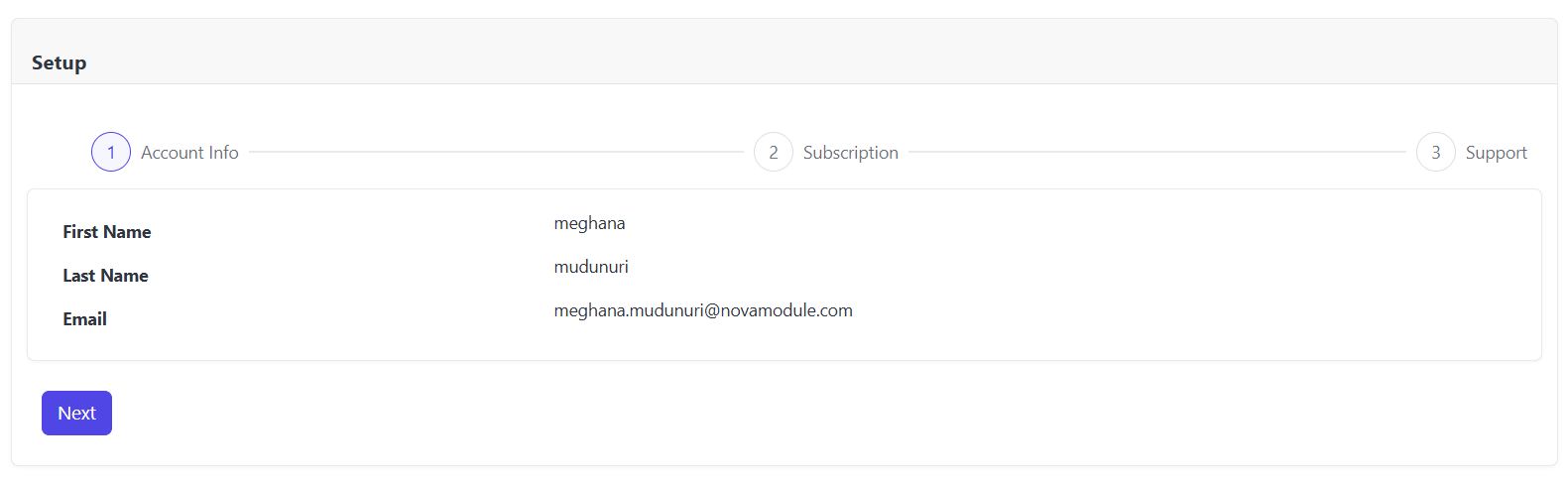Click the line between Account Info and Subscription
The image size is (1568, 481).
pyautogui.click(x=496, y=152)
